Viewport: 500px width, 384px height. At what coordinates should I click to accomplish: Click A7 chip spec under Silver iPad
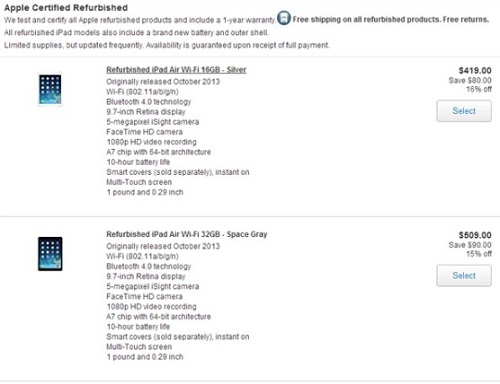[159, 152]
